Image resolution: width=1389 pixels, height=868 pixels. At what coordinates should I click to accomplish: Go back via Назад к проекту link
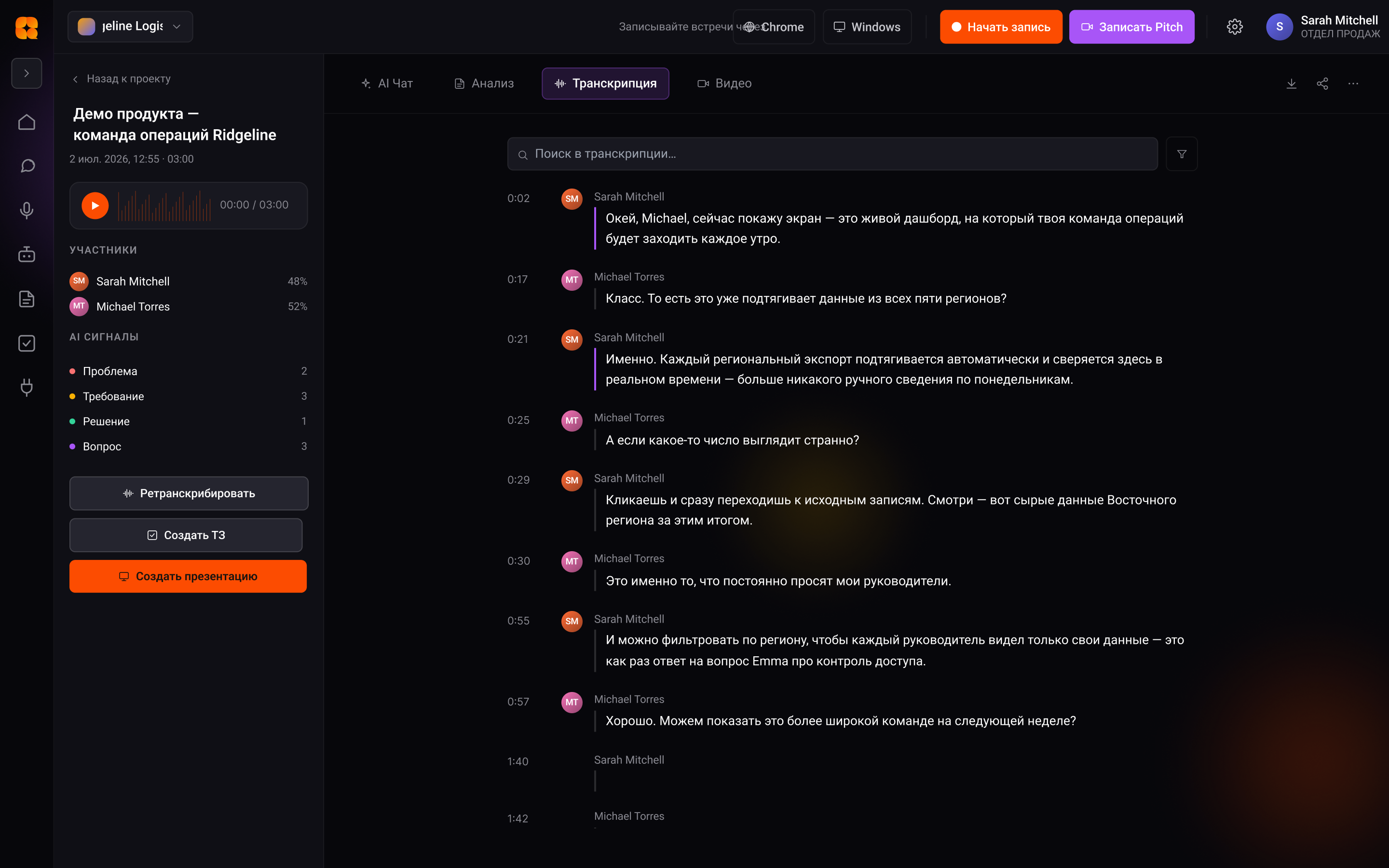(x=121, y=79)
